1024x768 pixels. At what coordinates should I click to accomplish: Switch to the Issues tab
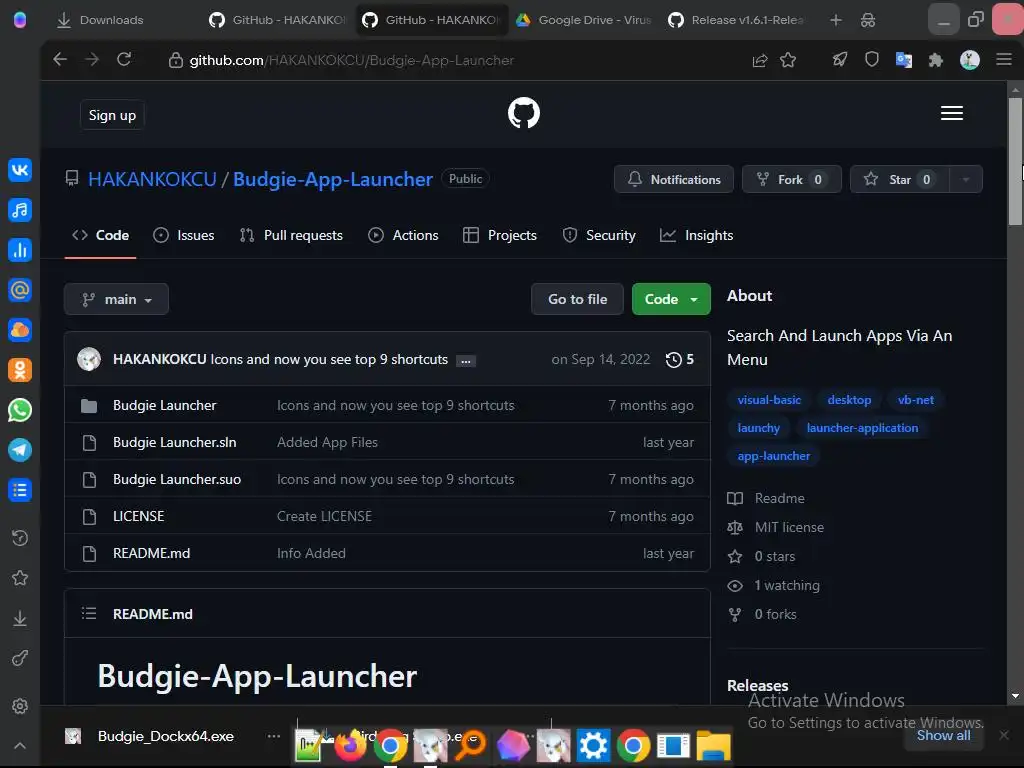[x=184, y=235]
